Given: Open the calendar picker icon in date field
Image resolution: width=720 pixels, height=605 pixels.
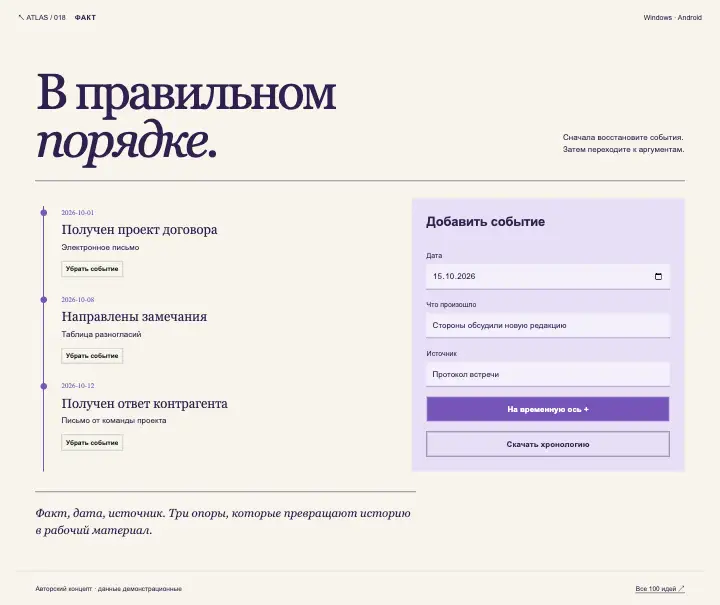Looking at the screenshot, I should point(658,276).
